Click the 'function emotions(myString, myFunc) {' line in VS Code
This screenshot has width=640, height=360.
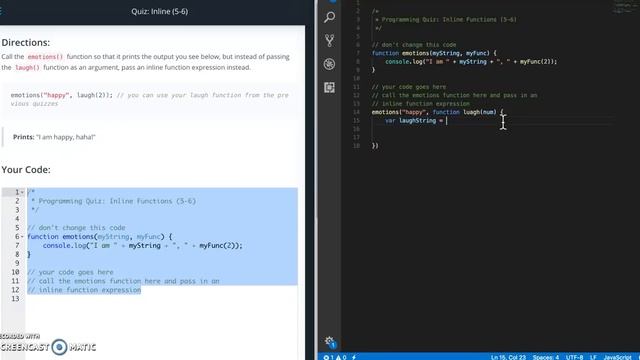[434, 53]
